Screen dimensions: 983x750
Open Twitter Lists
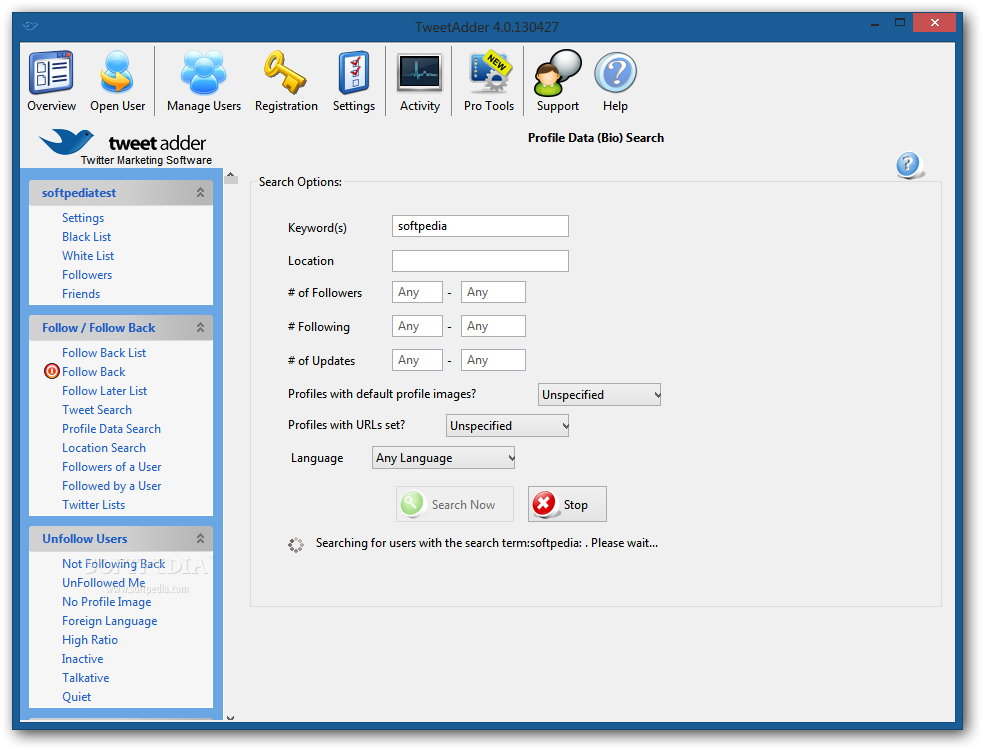[93, 504]
